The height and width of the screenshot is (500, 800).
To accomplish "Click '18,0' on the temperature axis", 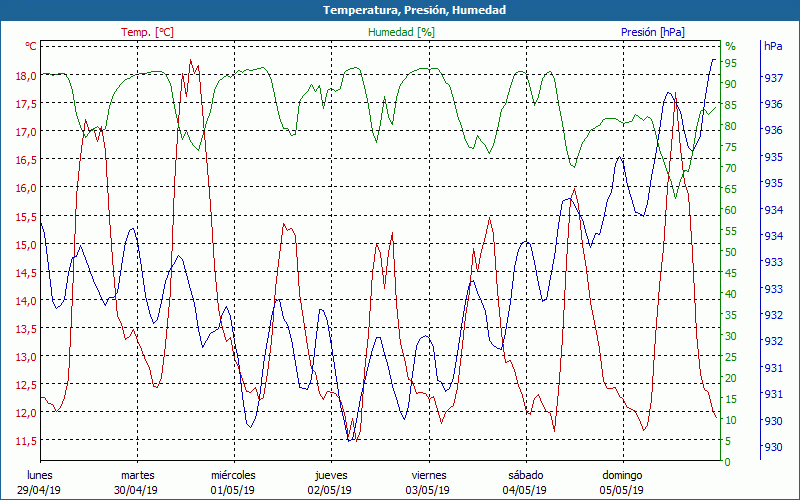I will point(26,76).
